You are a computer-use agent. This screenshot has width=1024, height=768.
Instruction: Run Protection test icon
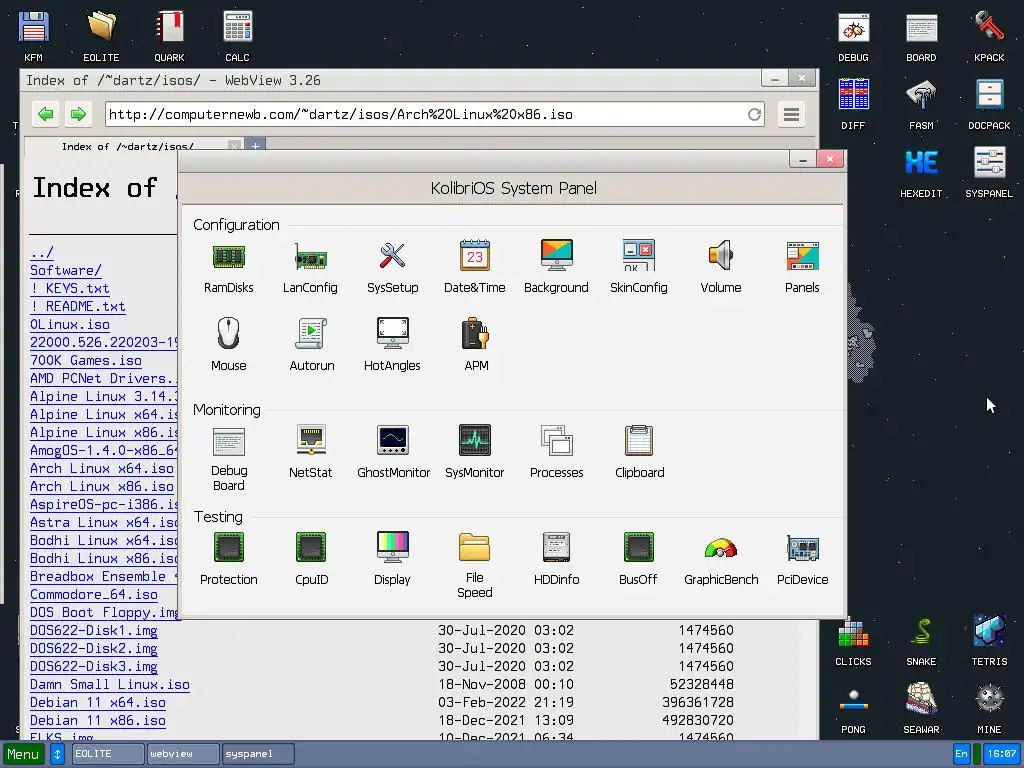(x=229, y=547)
